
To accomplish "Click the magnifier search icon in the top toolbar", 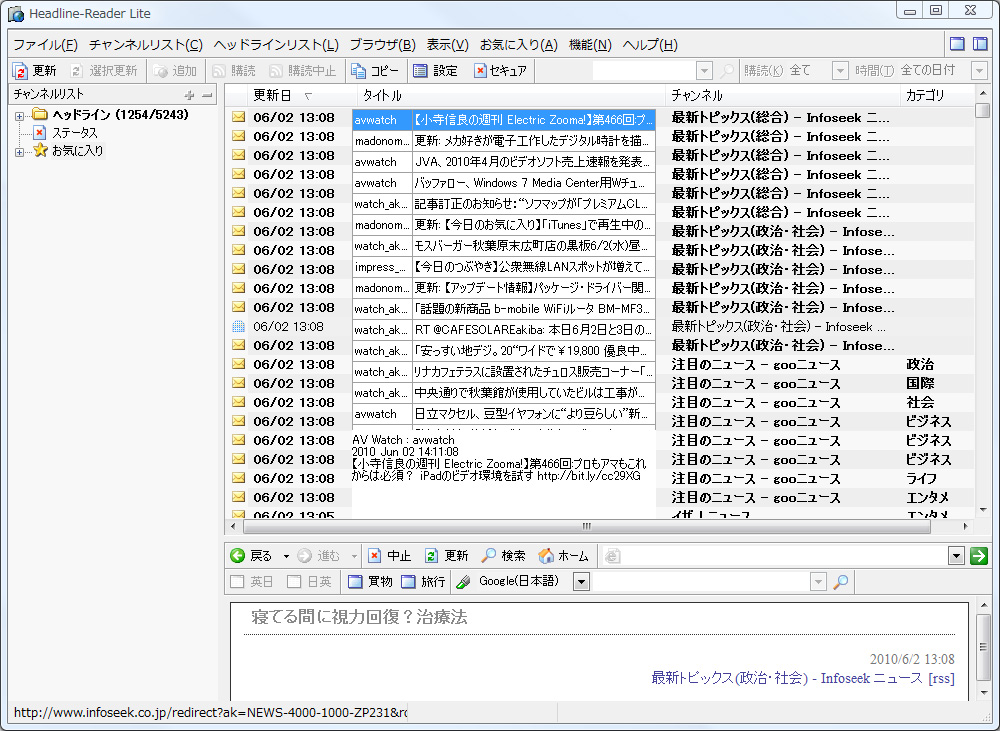I will click(x=727, y=71).
